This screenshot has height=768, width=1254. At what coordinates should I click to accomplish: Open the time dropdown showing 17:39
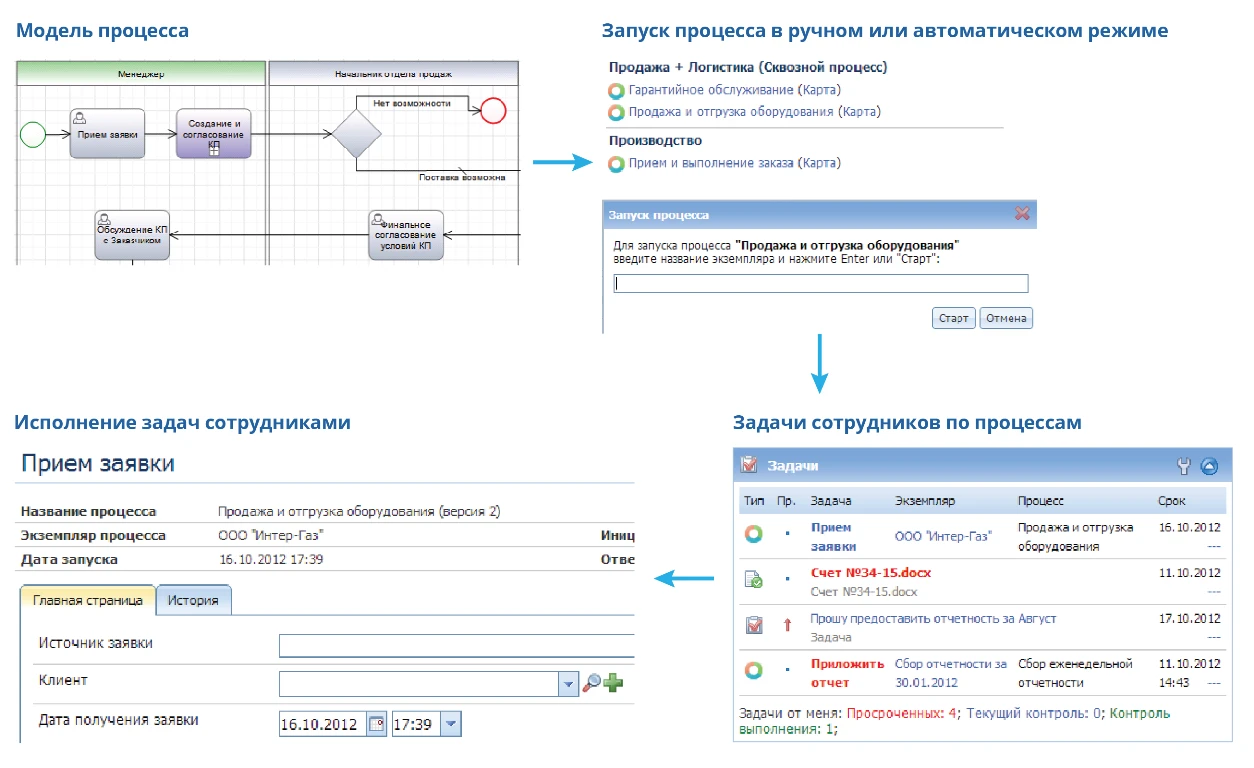point(450,724)
